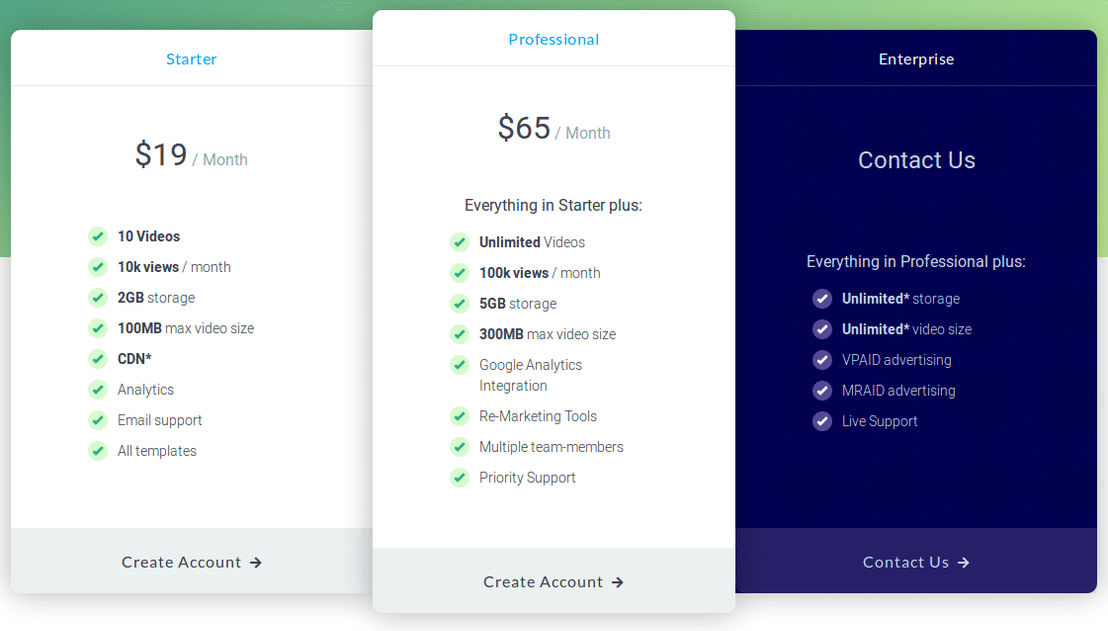Click the 'Everything in Professional plus:' text

pyautogui.click(x=916, y=261)
